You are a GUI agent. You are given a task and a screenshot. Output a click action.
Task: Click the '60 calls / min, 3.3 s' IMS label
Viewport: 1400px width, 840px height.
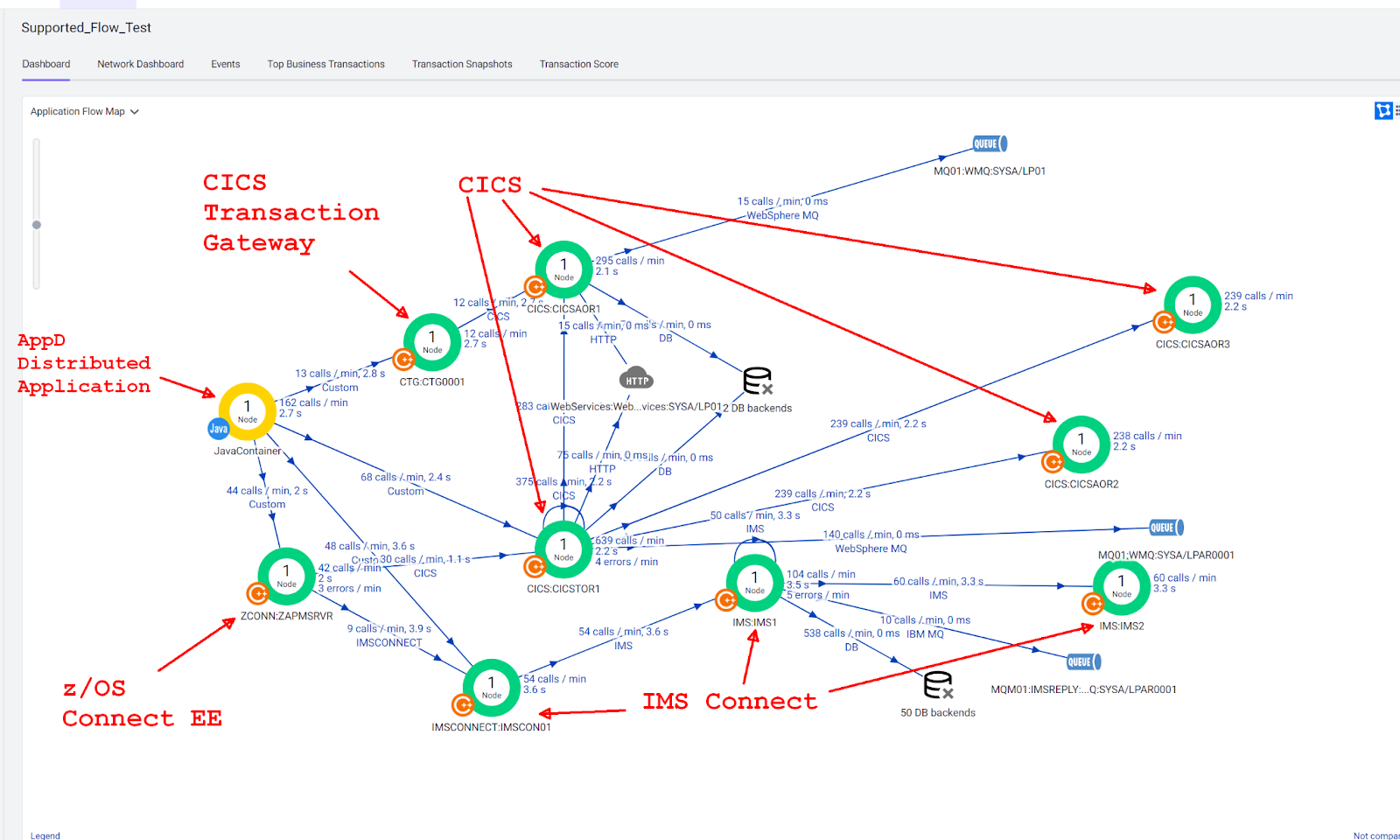[938, 582]
